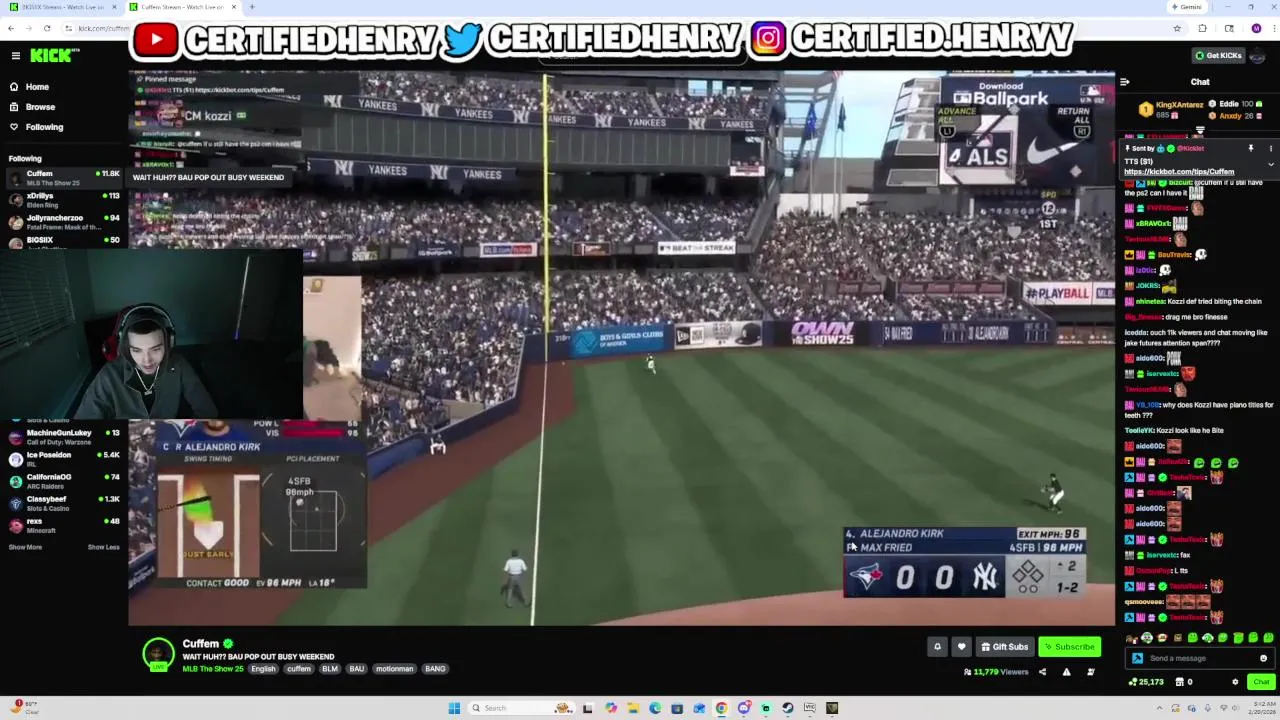1280x720 pixels.
Task: Open File Explorer from the taskbar
Action: (633, 708)
